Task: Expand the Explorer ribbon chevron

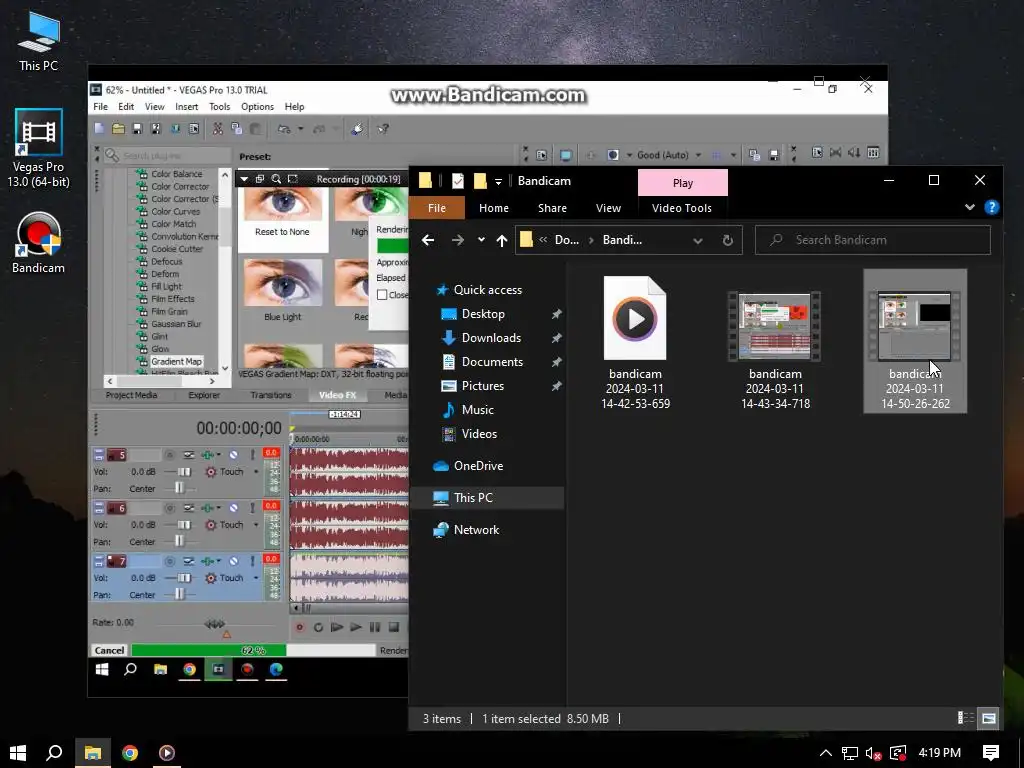Action: [970, 207]
